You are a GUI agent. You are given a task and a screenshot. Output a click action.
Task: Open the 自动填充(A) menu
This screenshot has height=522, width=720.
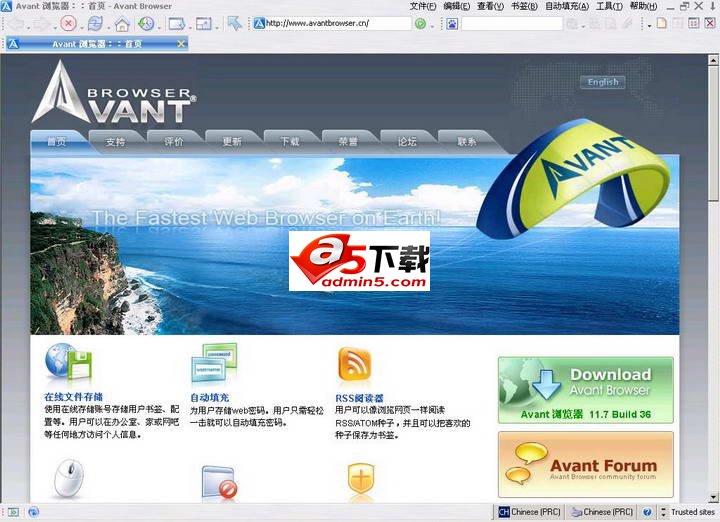567,6
